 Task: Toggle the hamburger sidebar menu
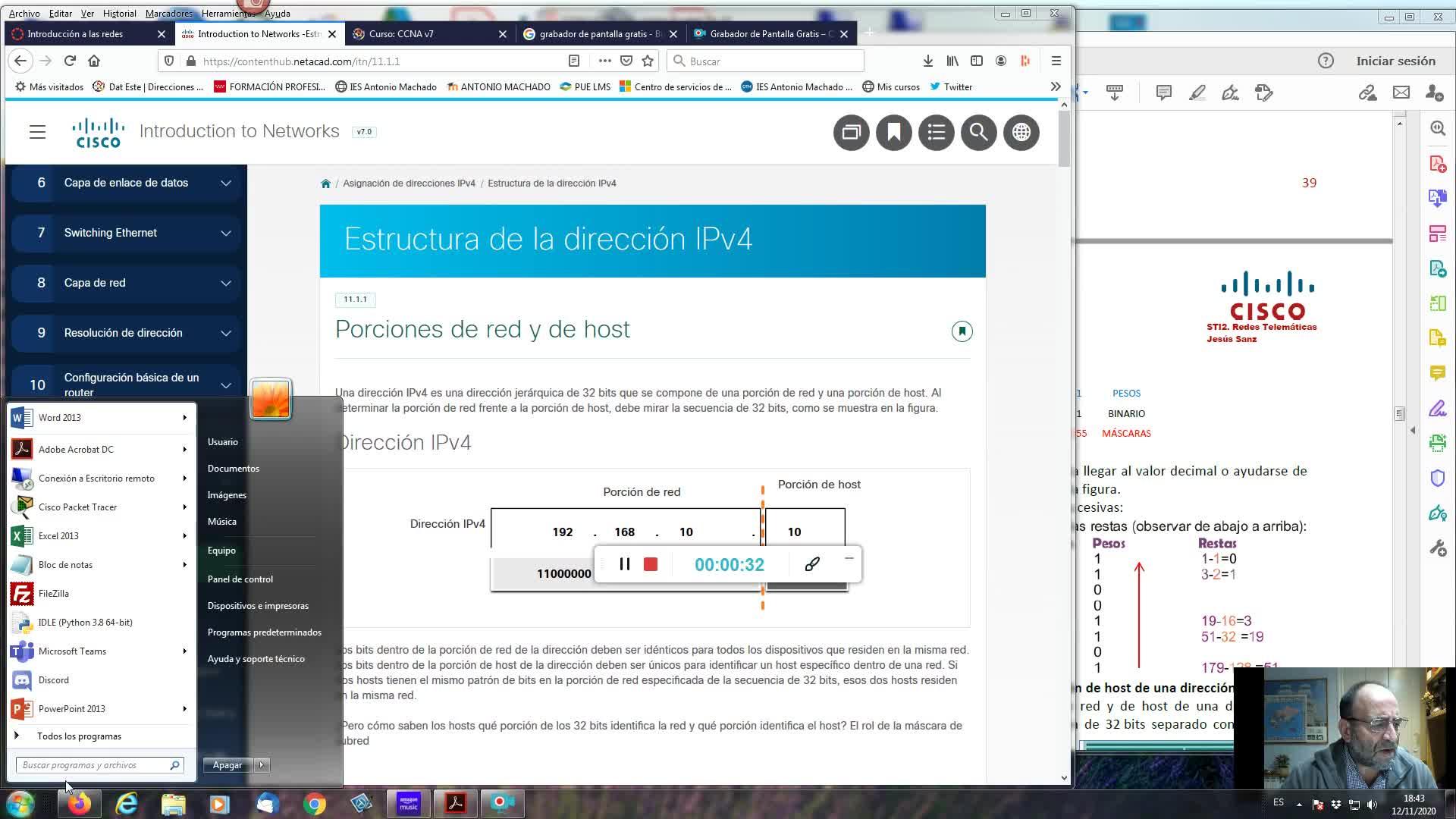click(x=37, y=132)
